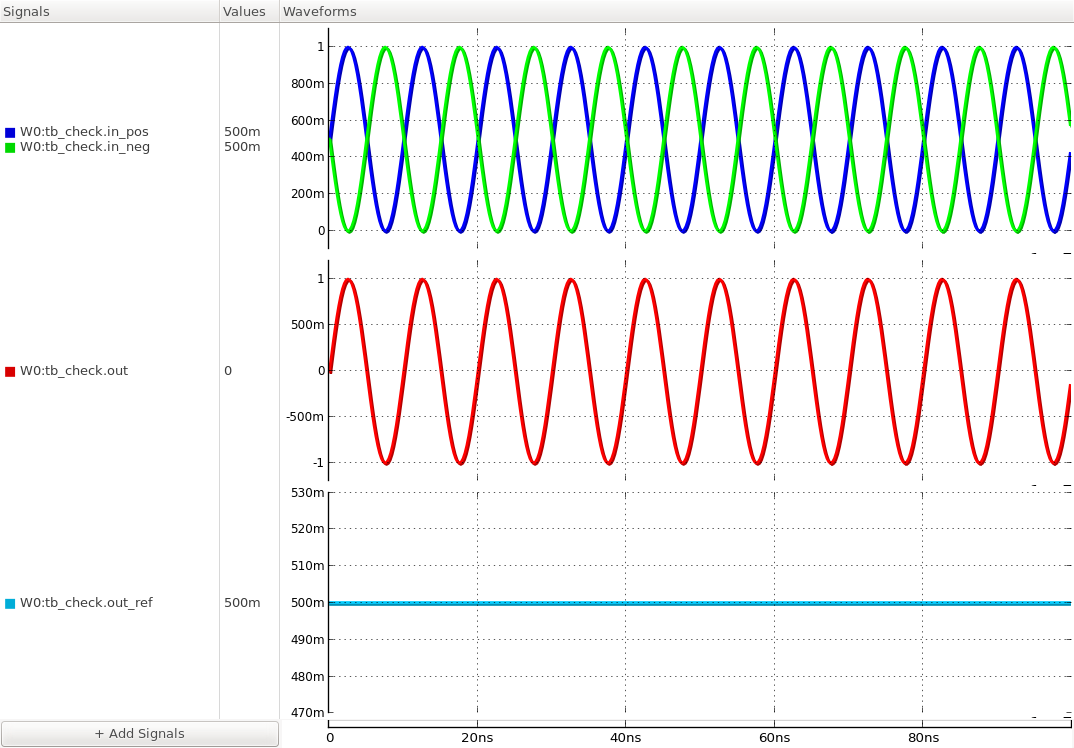Select the signal name W0:tb_check.out
This screenshot has height=748, width=1074.
[73, 370]
